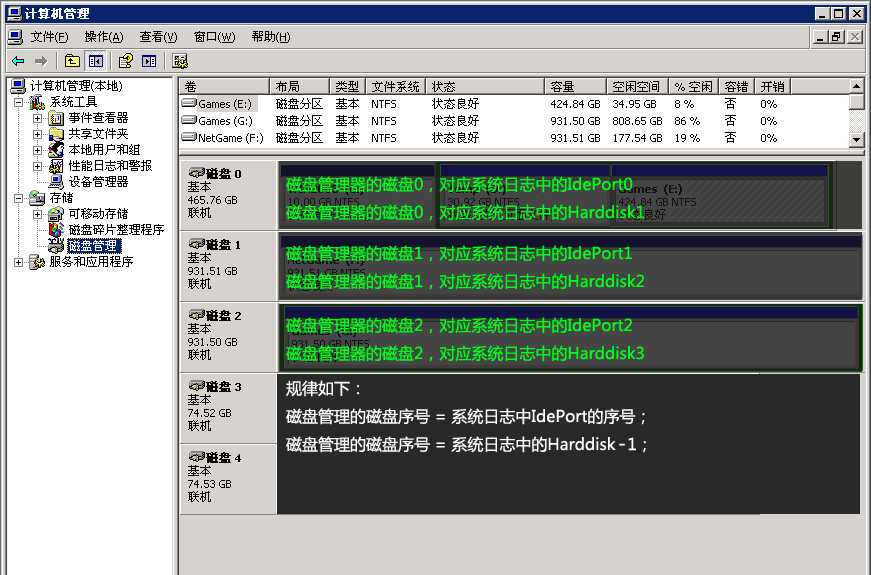Collapse the 系统工具 node
871x575 pixels.
tap(18, 102)
